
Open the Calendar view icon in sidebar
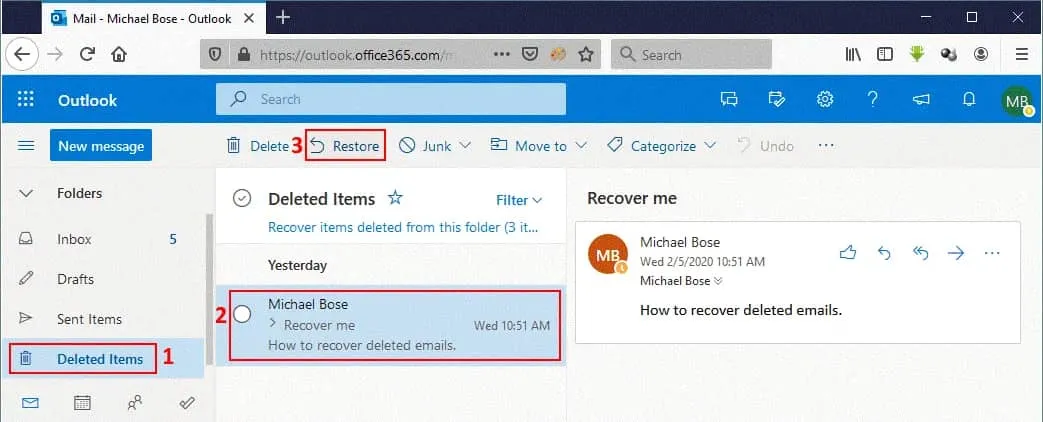(82, 403)
